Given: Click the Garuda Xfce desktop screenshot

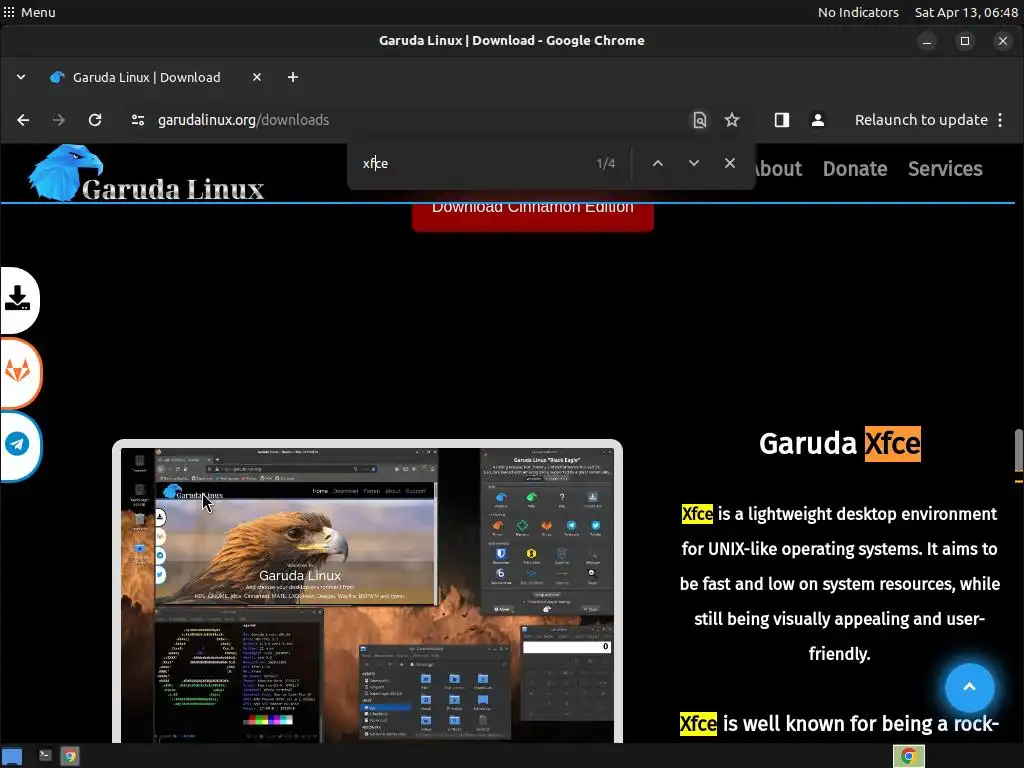Looking at the screenshot, I should [367, 592].
